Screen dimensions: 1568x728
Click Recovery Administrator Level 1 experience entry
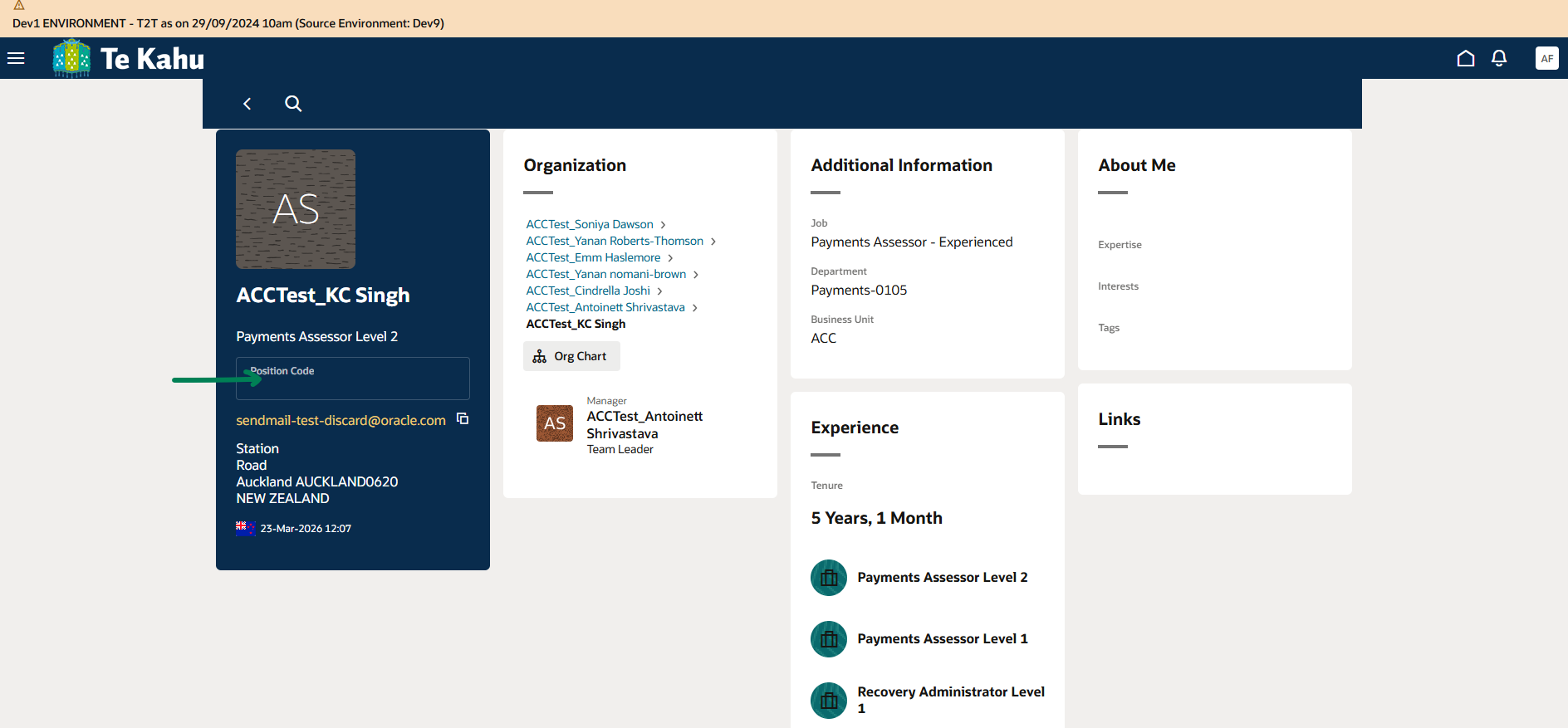click(951, 700)
